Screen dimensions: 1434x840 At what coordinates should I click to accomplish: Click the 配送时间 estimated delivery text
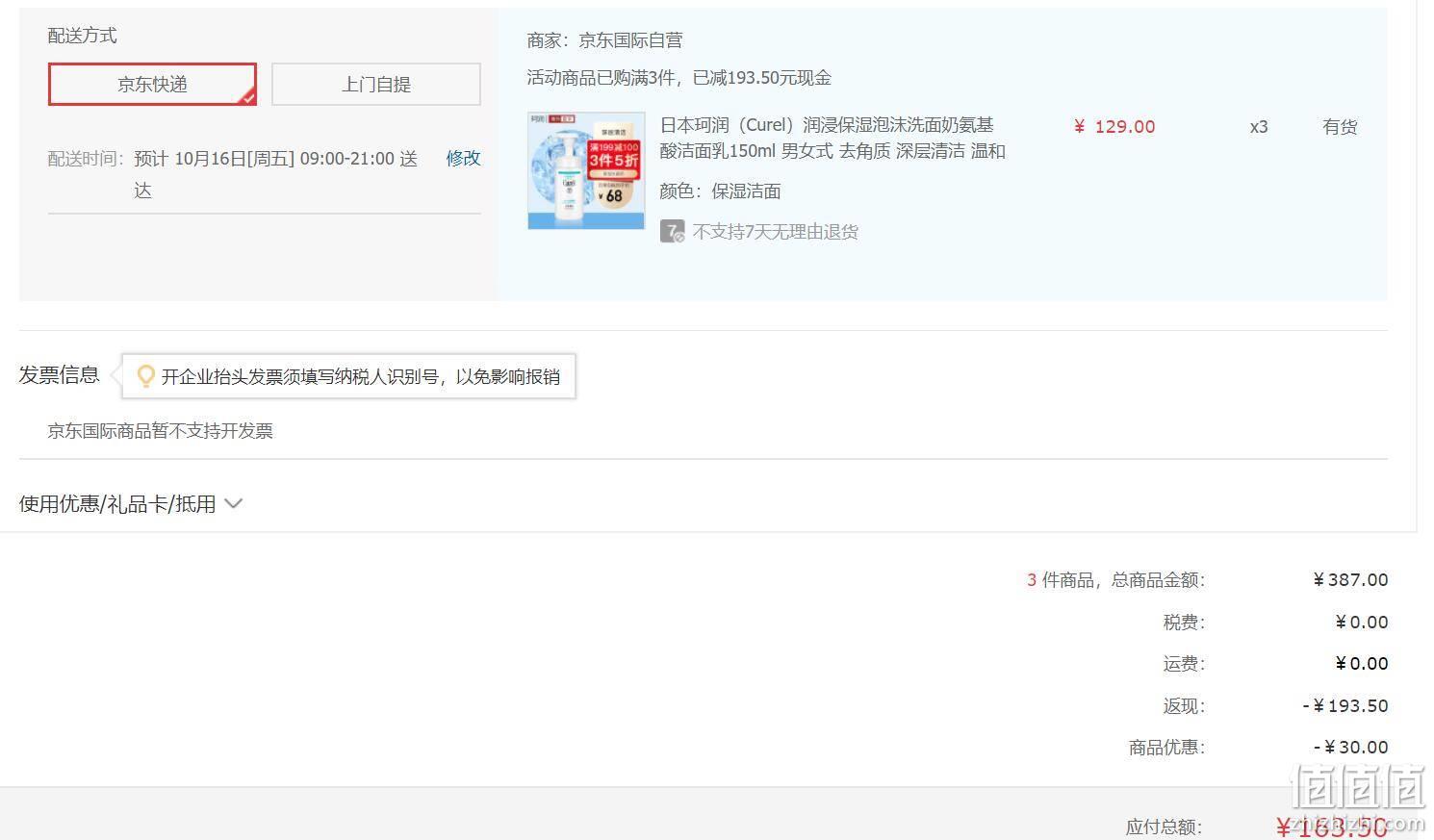tap(275, 174)
